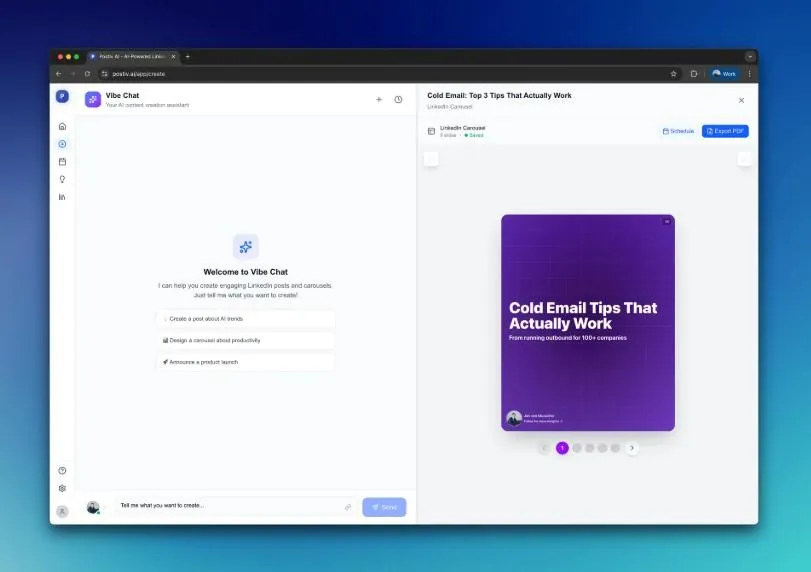Choose 'Create a post about AI trends' suggestion

click(x=246, y=319)
